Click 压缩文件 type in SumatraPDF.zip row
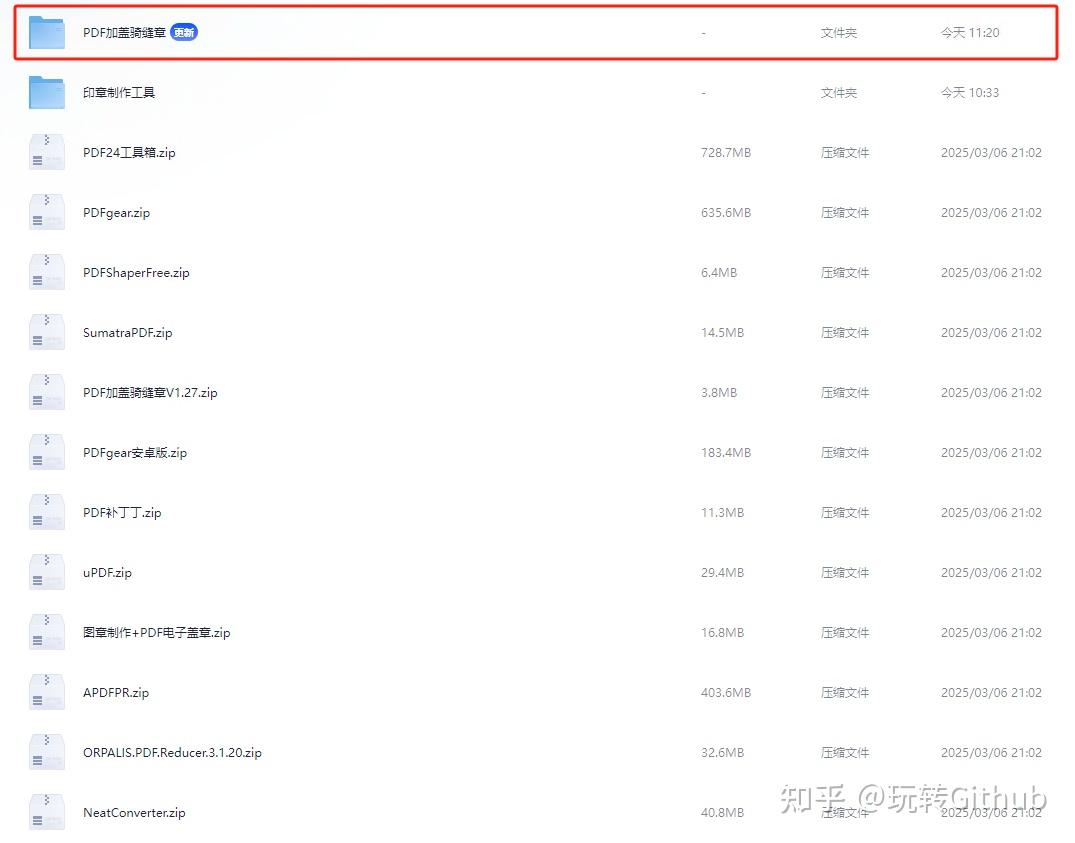This screenshot has width=1075, height=843. coord(845,332)
